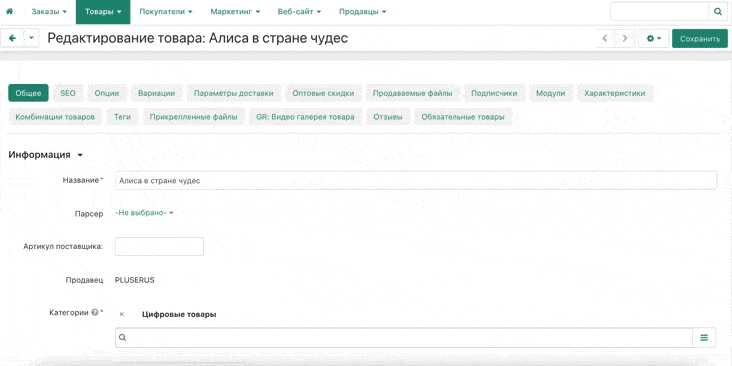This screenshot has width=732, height=366.
Task: Click the PLUSERUS vendor name
Action: click(134, 280)
